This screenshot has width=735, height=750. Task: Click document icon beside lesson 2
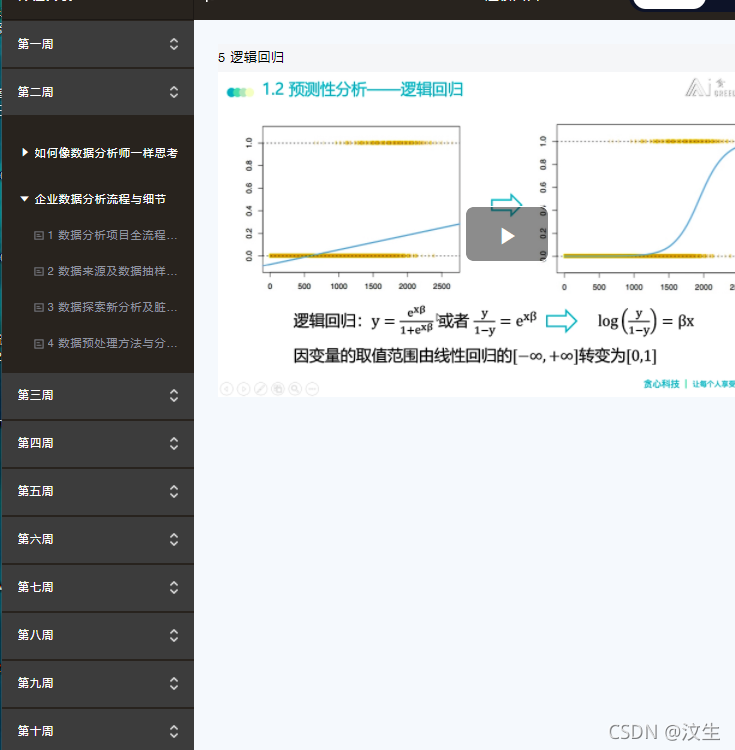click(39, 272)
